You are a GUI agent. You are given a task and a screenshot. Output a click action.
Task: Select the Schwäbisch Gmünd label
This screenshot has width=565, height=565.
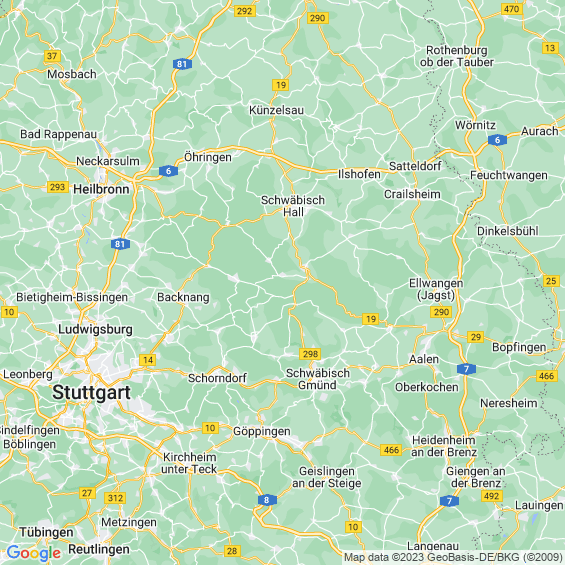coord(318,379)
